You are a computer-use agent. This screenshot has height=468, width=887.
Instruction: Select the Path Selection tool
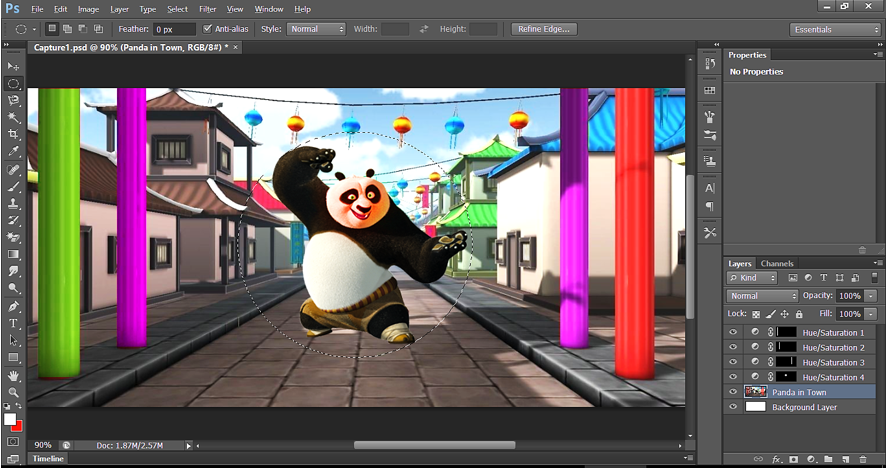click(x=13, y=341)
